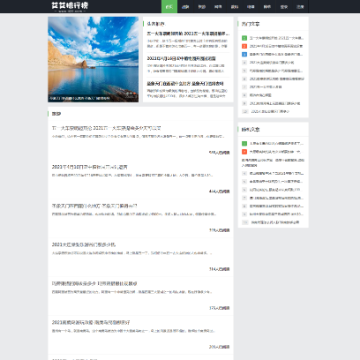Click the large lake and sky banner image
This screenshot has height=360, width=360.
coord(93,59)
